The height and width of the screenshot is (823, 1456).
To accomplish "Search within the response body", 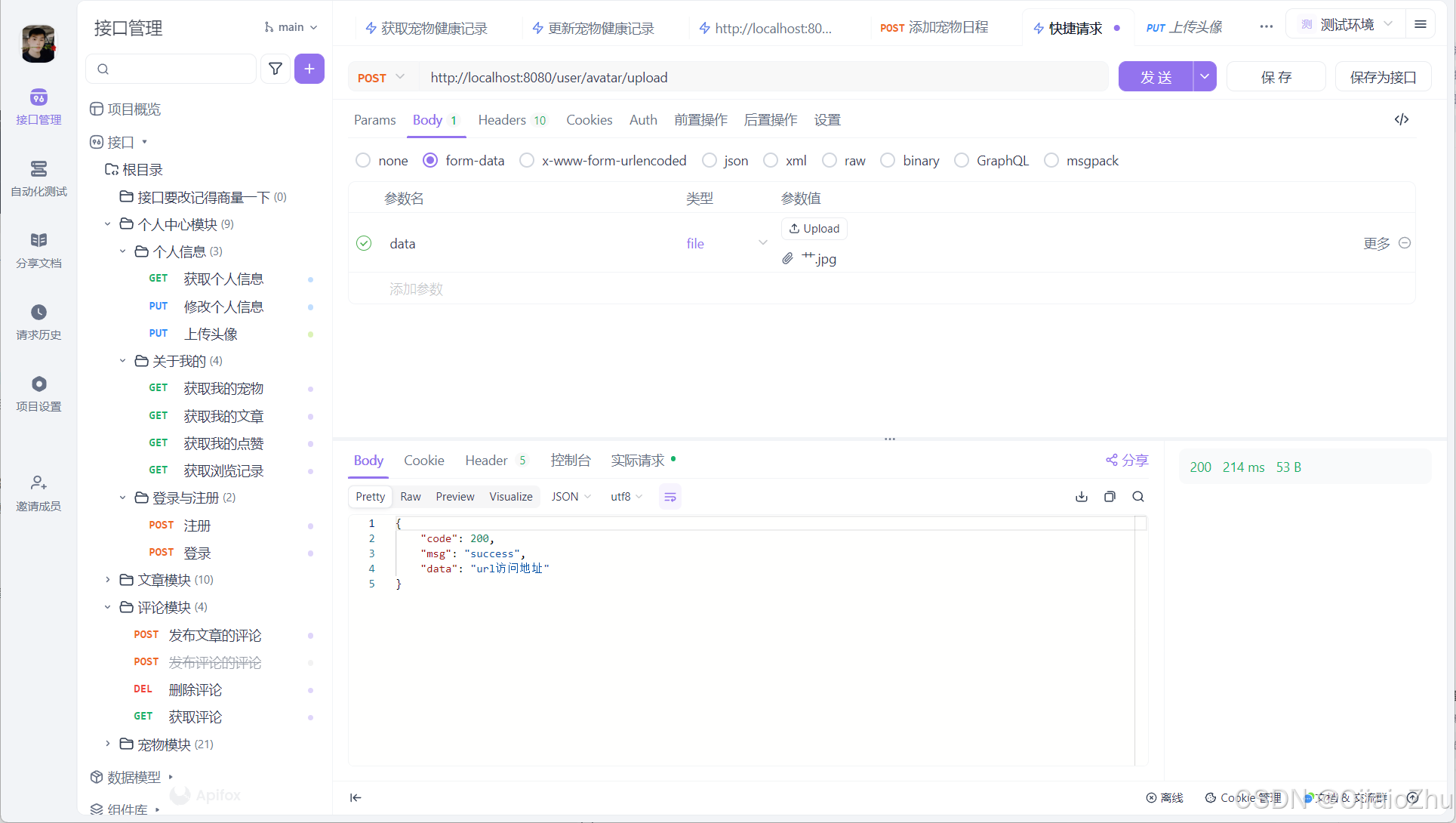I will 1138,497.
